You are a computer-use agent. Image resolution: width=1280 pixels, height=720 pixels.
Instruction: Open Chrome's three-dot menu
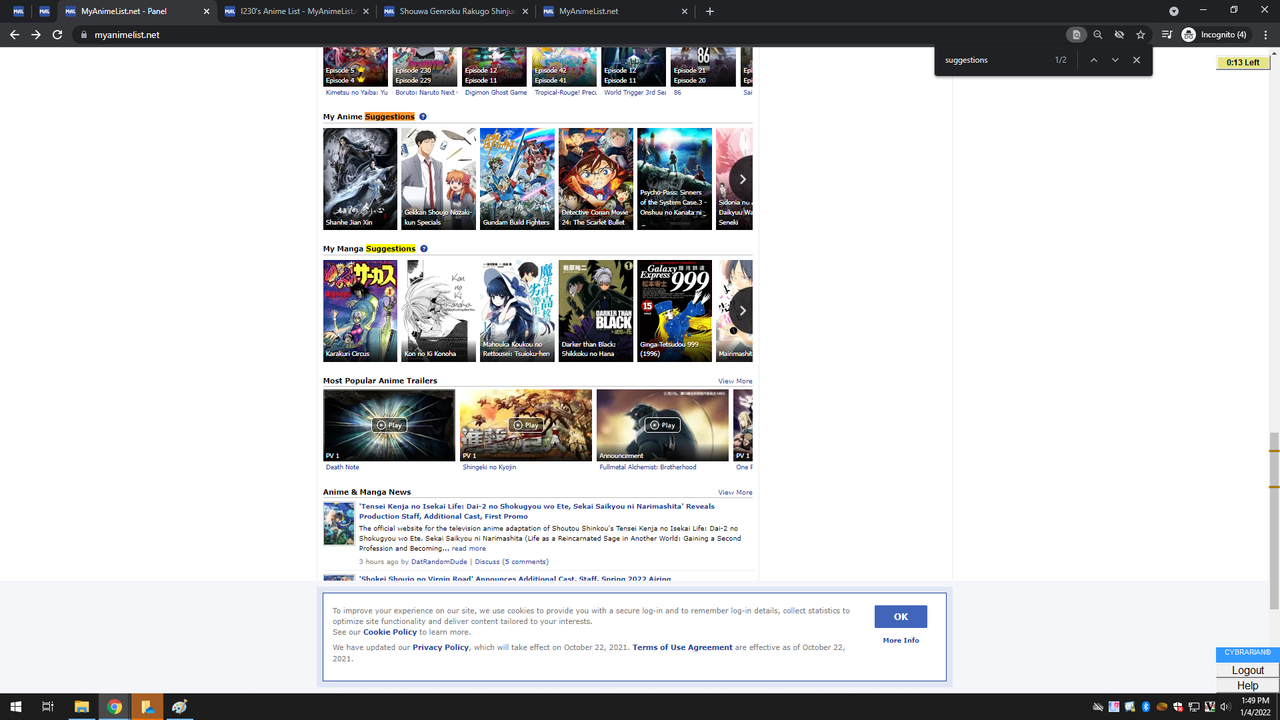coord(1265,35)
